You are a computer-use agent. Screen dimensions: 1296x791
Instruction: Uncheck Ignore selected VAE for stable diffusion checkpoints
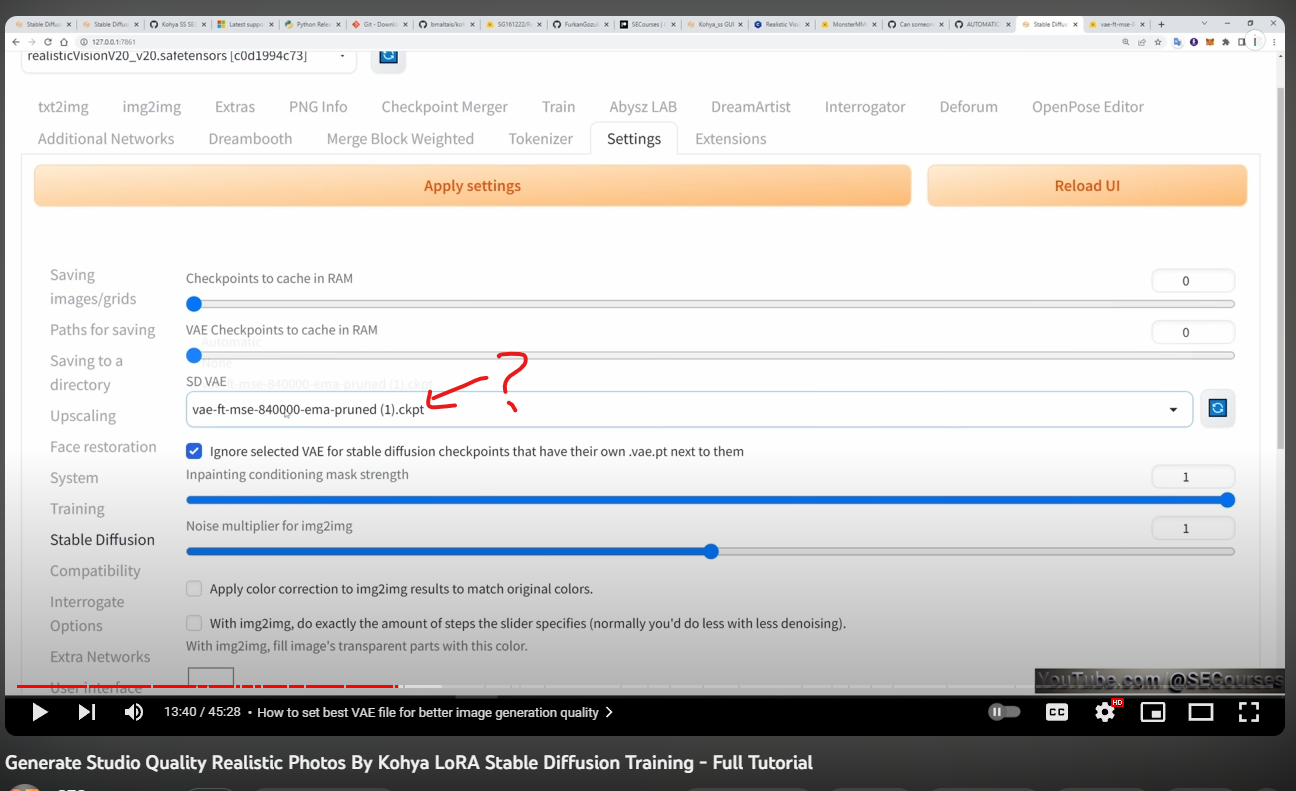click(x=194, y=451)
